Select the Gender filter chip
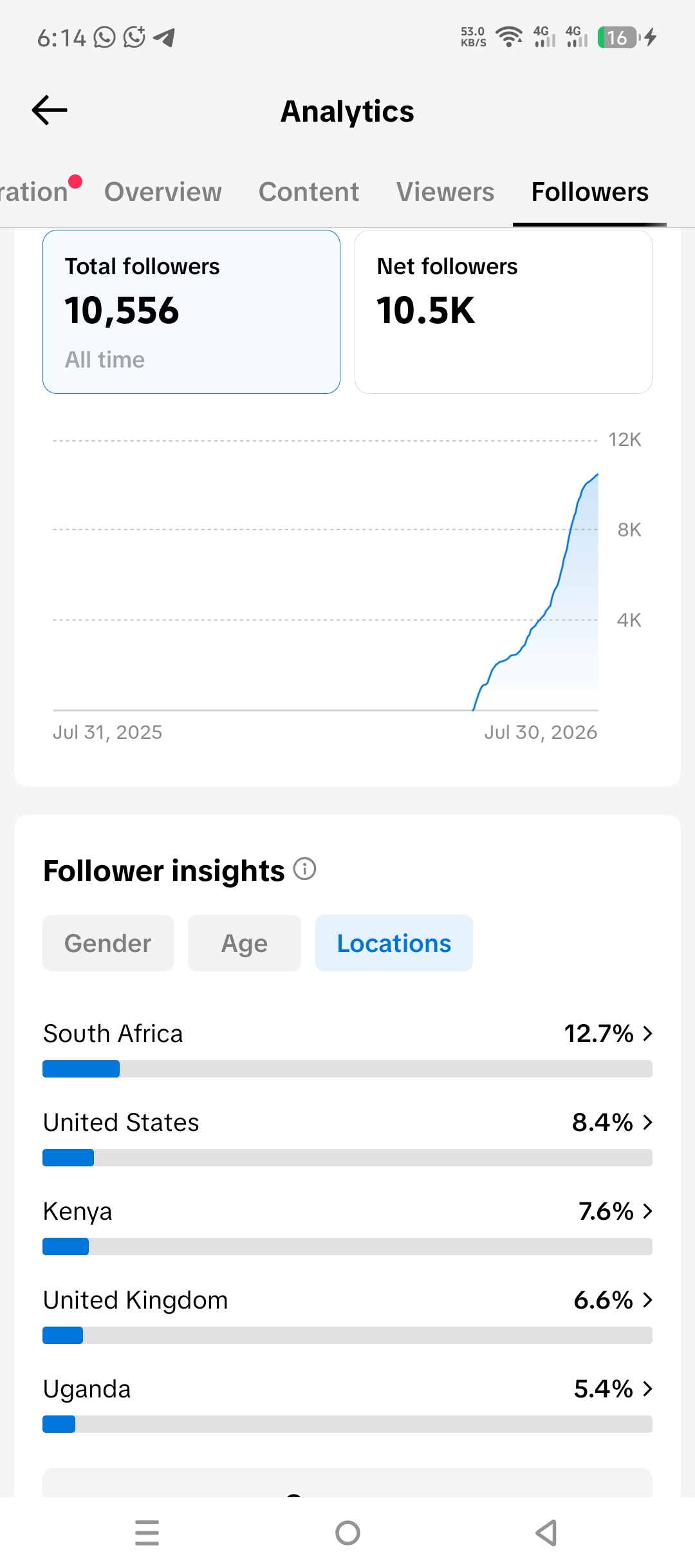Viewport: 695px width, 1568px height. pos(108,943)
